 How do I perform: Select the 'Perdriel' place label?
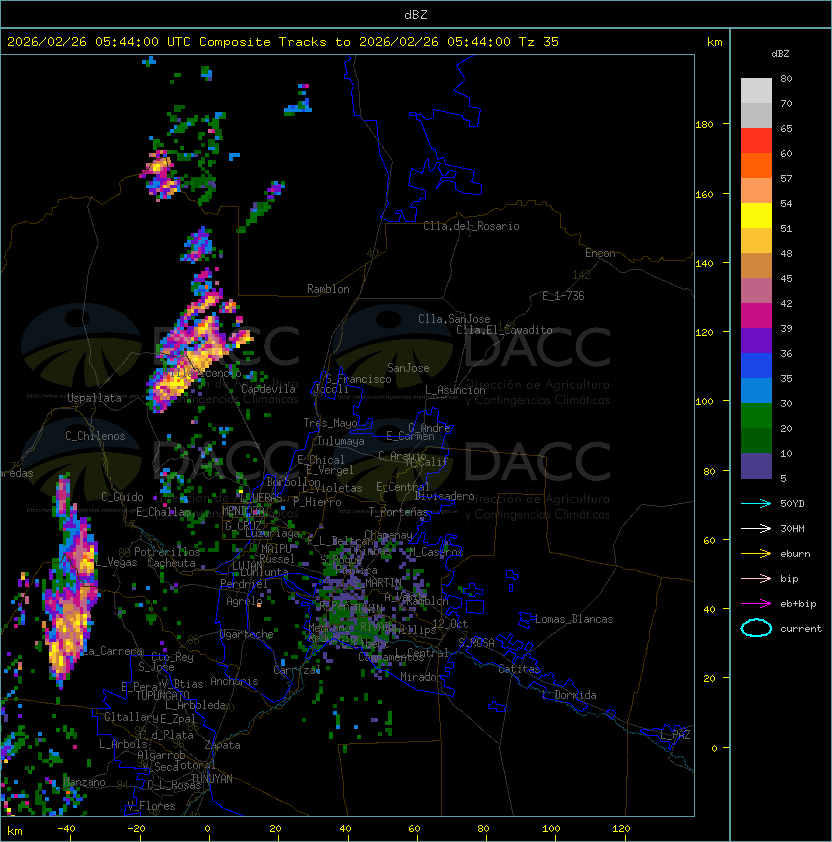(x=244, y=583)
